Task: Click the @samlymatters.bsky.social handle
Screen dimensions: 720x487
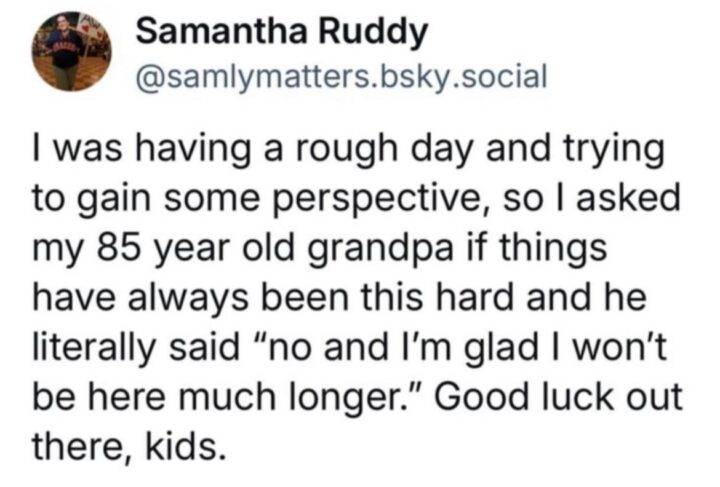Action: (x=340, y=76)
